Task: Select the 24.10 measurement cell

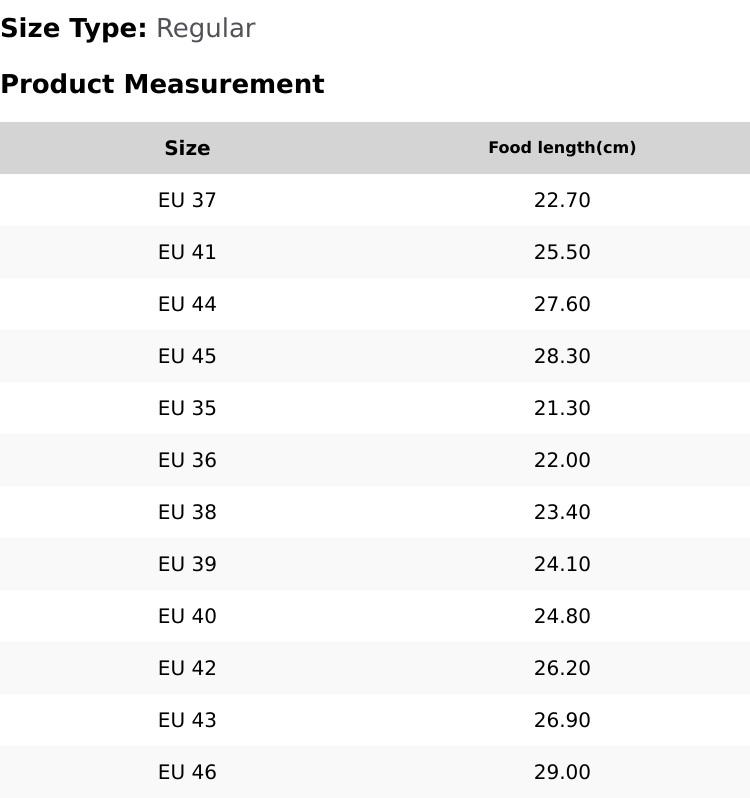Action: pos(562,564)
